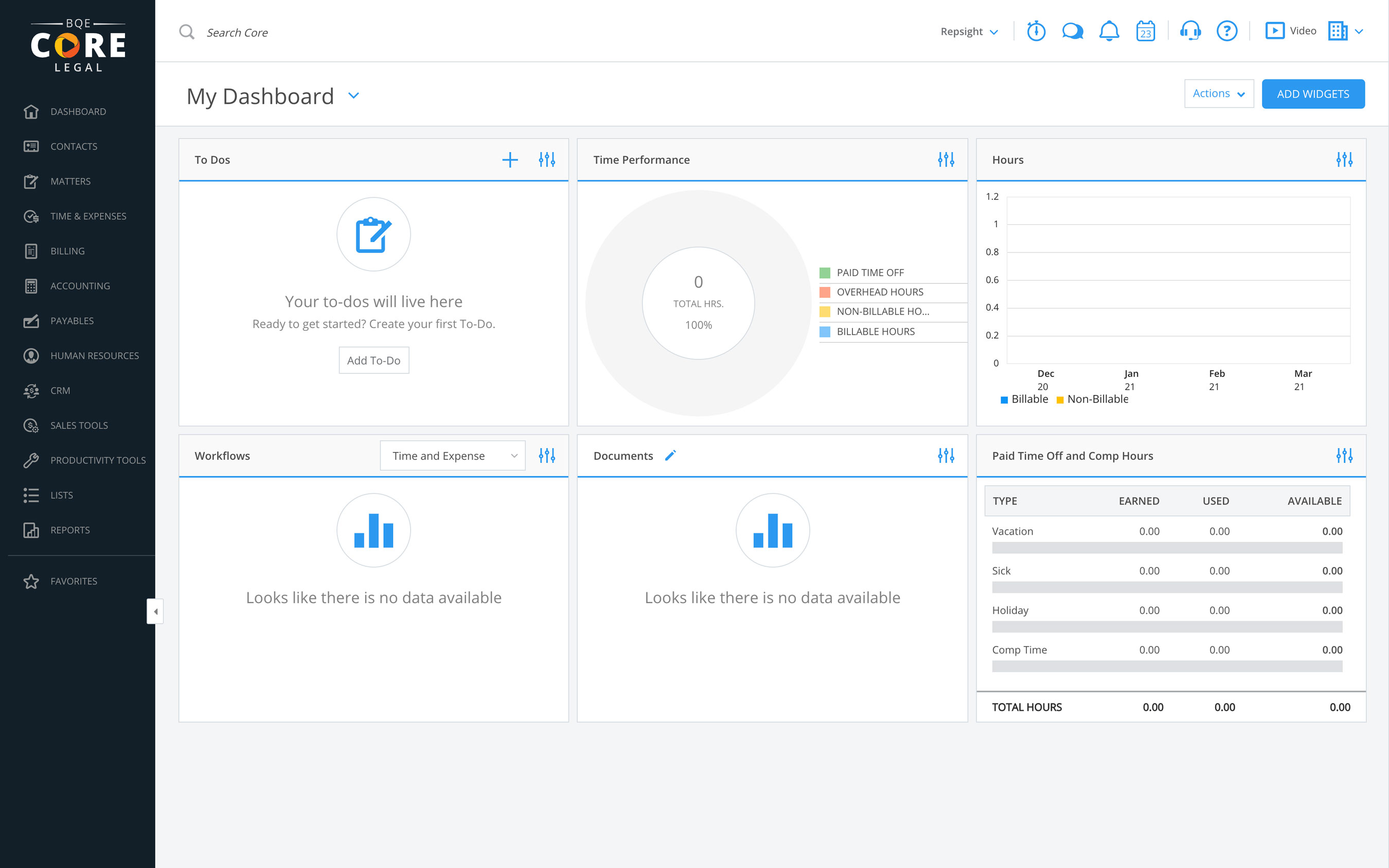Open Time and Expense workflows dropdown

pos(453,456)
